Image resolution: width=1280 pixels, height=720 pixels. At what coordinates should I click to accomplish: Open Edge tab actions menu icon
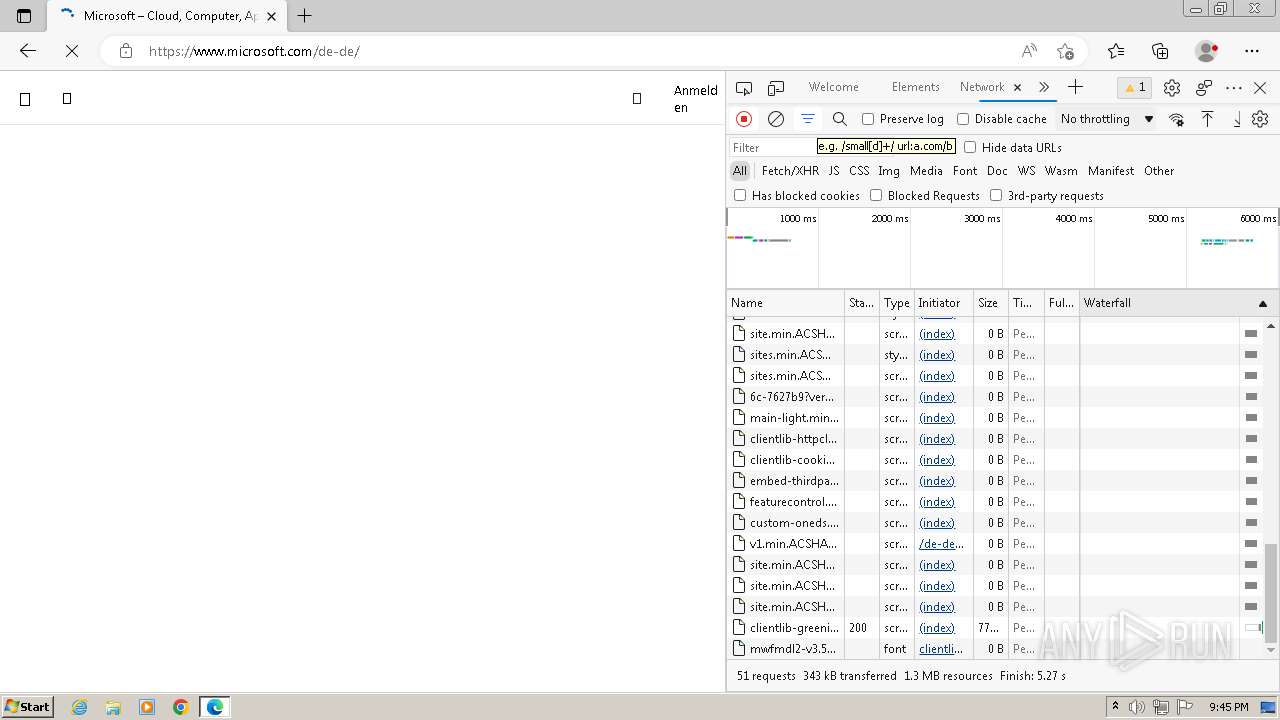pyautogui.click(x=24, y=16)
